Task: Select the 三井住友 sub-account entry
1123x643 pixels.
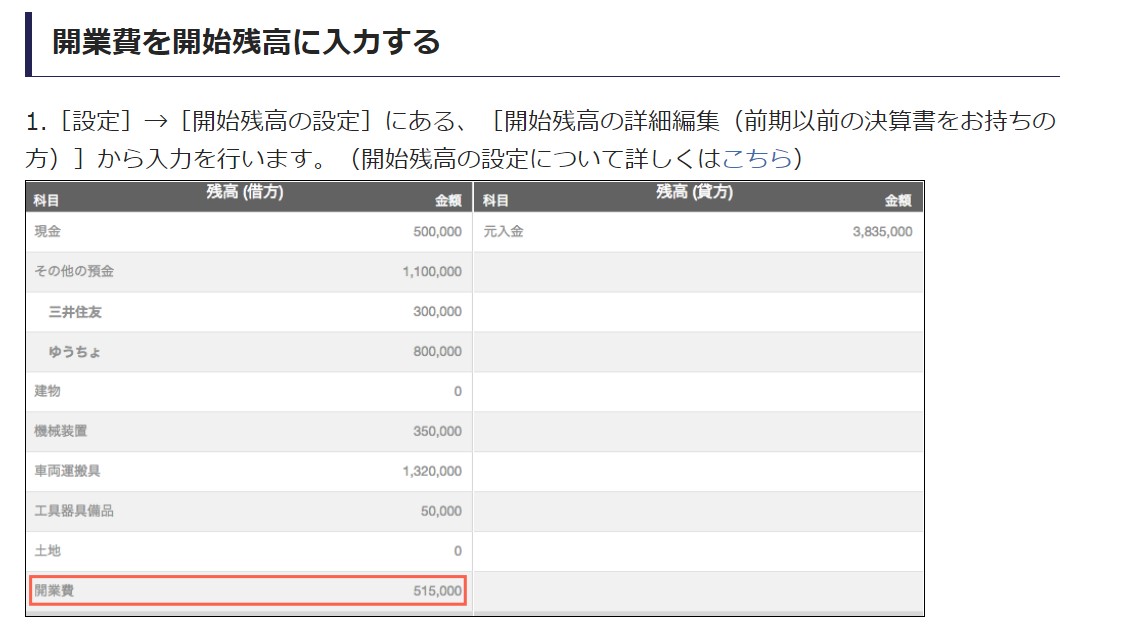Action: tap(75, 311)
